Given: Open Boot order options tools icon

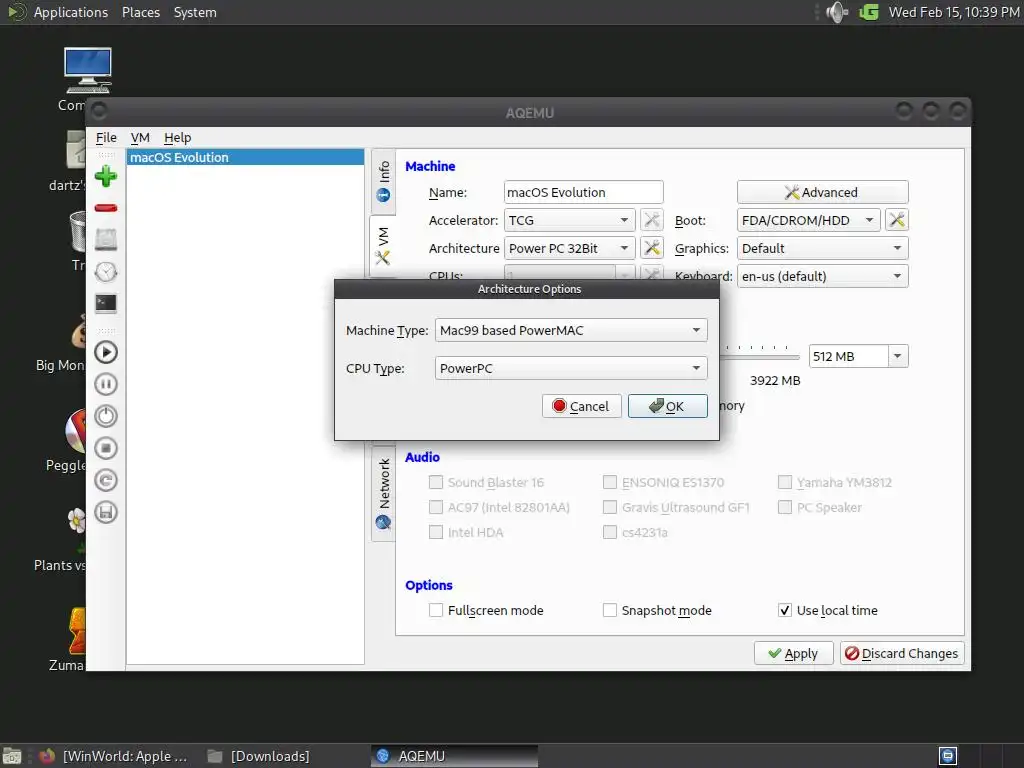Looking at the screenshot, I should [x=897, y=220].
